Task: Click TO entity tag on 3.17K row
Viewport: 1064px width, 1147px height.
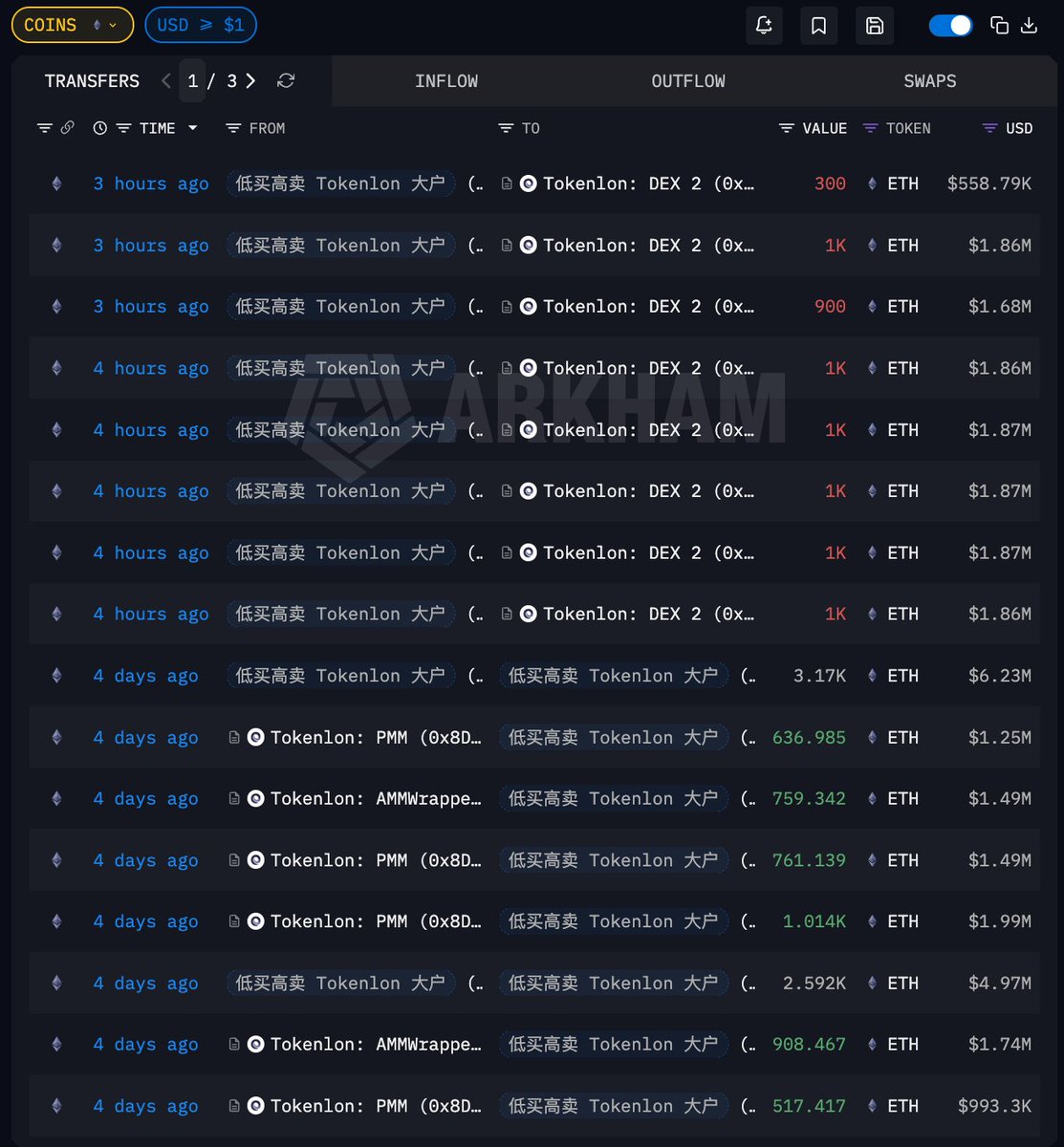Action: (614, 676)
